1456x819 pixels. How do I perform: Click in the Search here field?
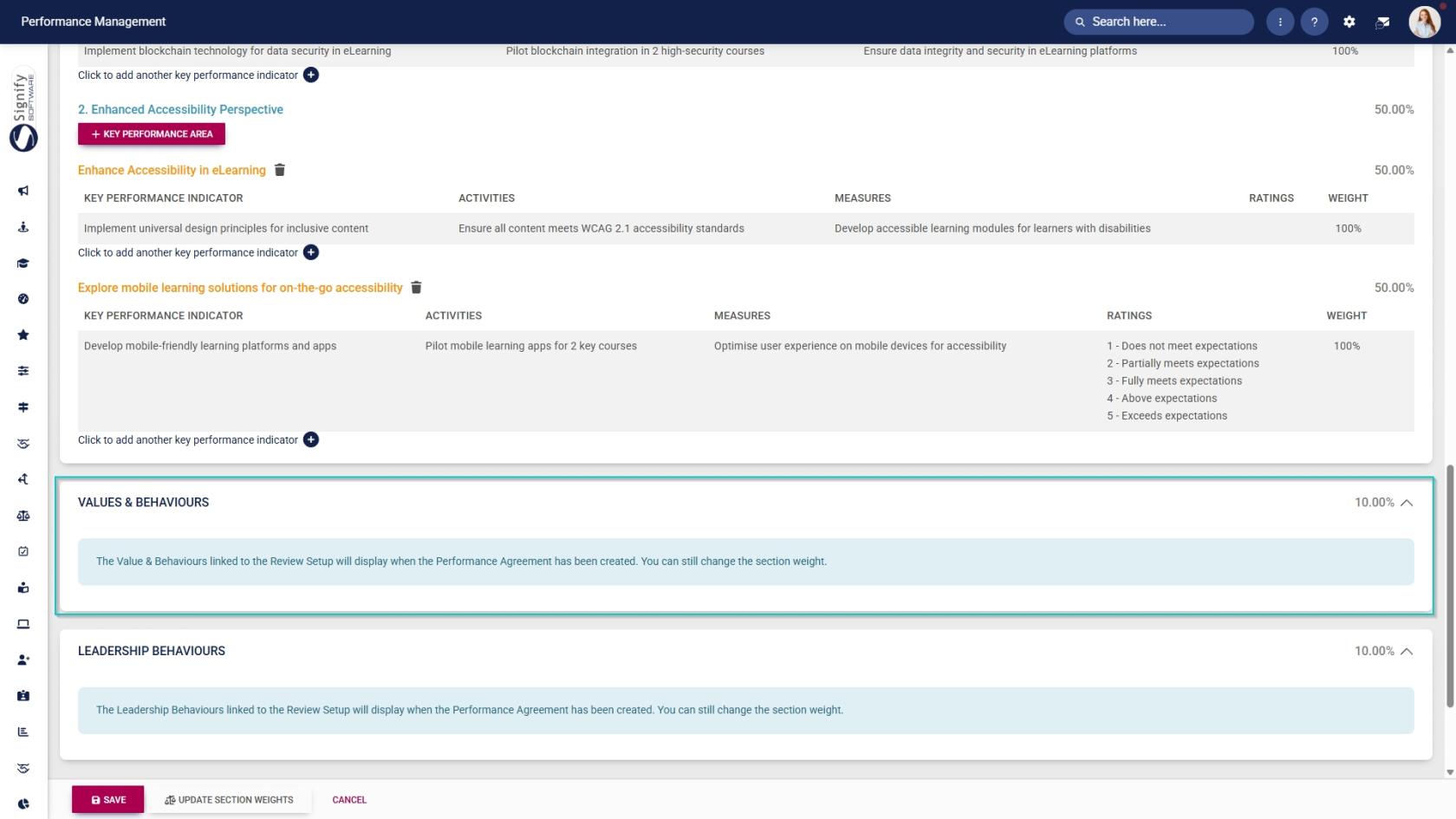coord(1159,22)
